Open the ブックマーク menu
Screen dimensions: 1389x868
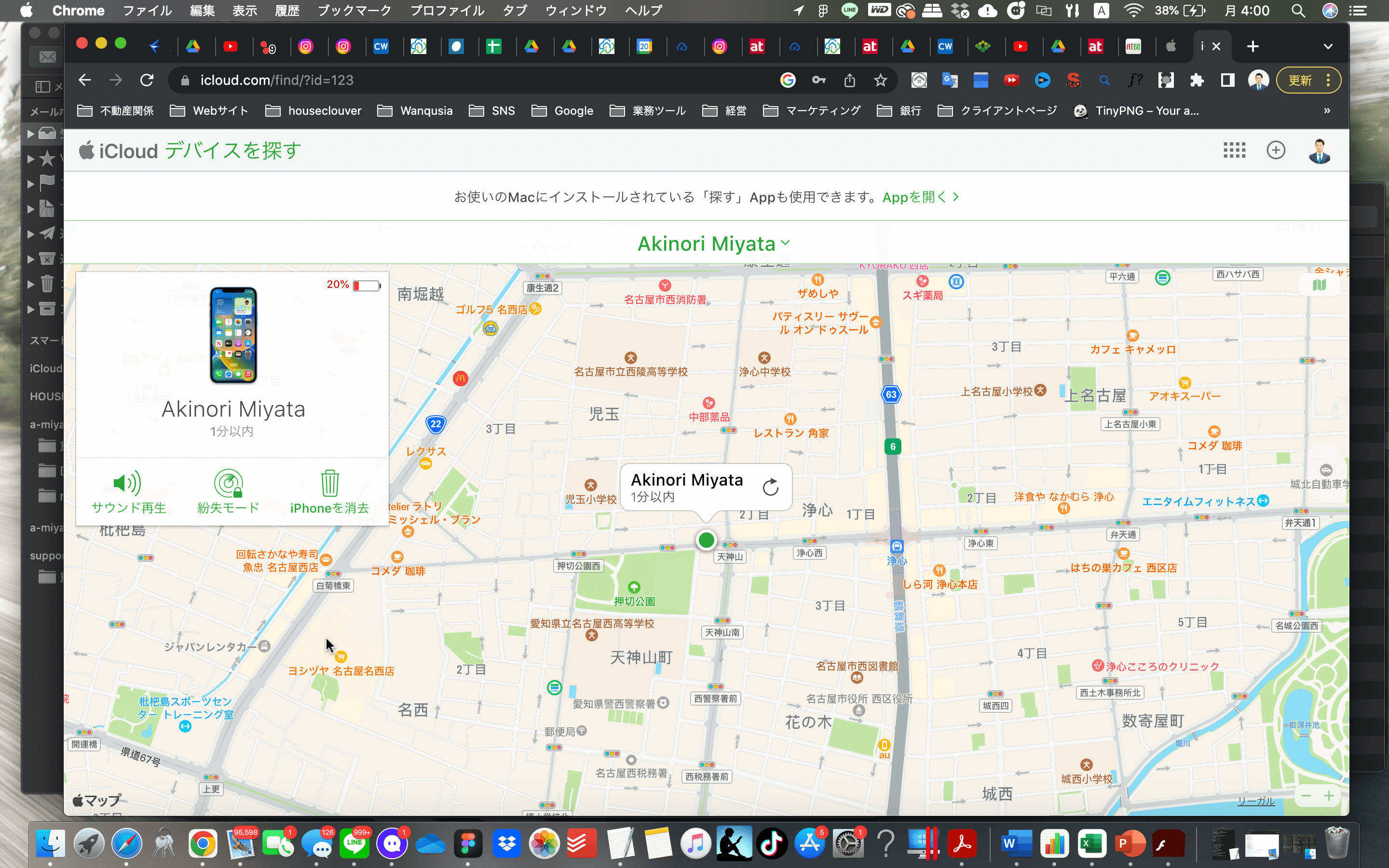354,10
